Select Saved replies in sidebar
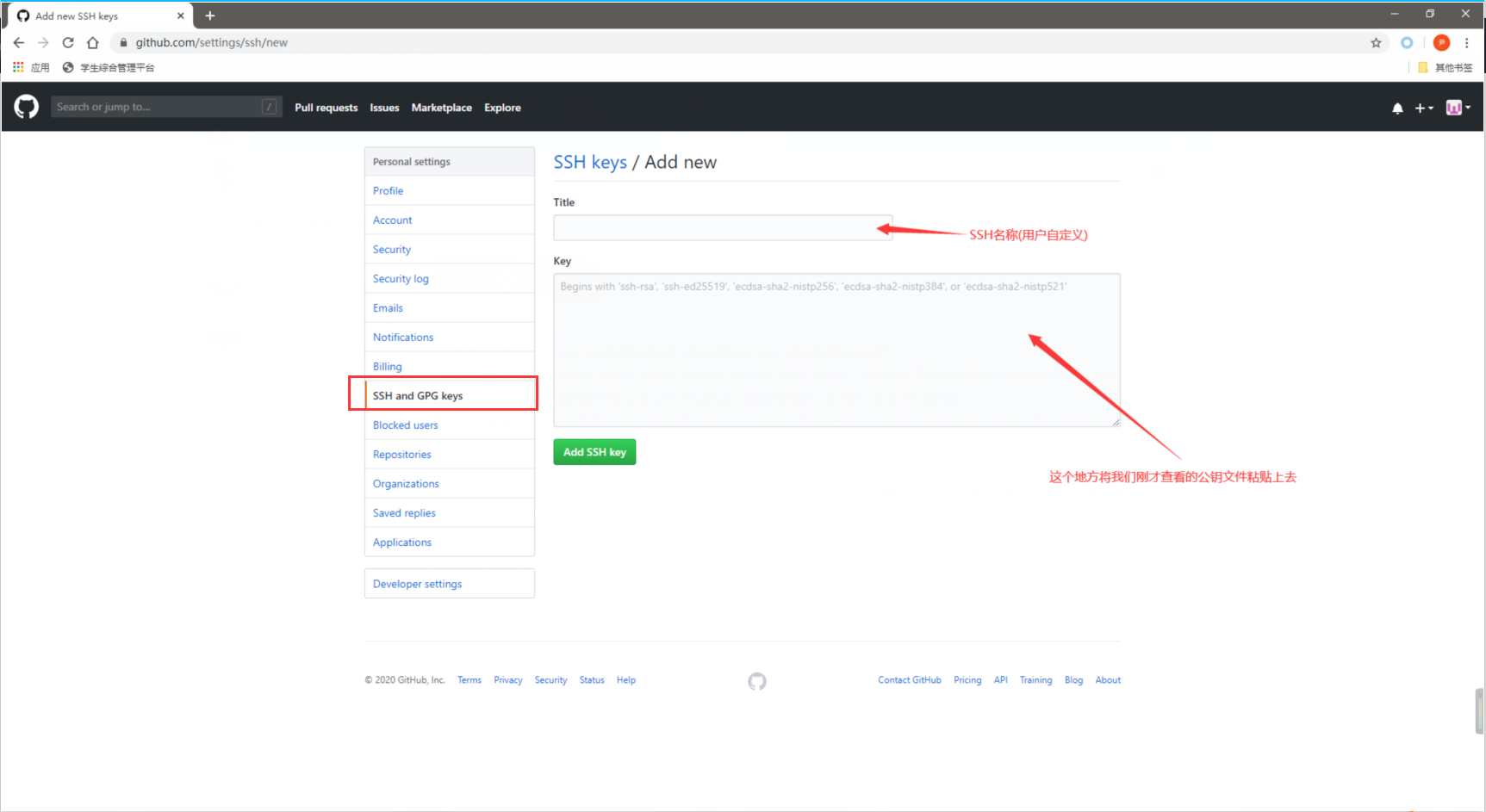This screenshot has height=812, width=1486. point(450,513)
